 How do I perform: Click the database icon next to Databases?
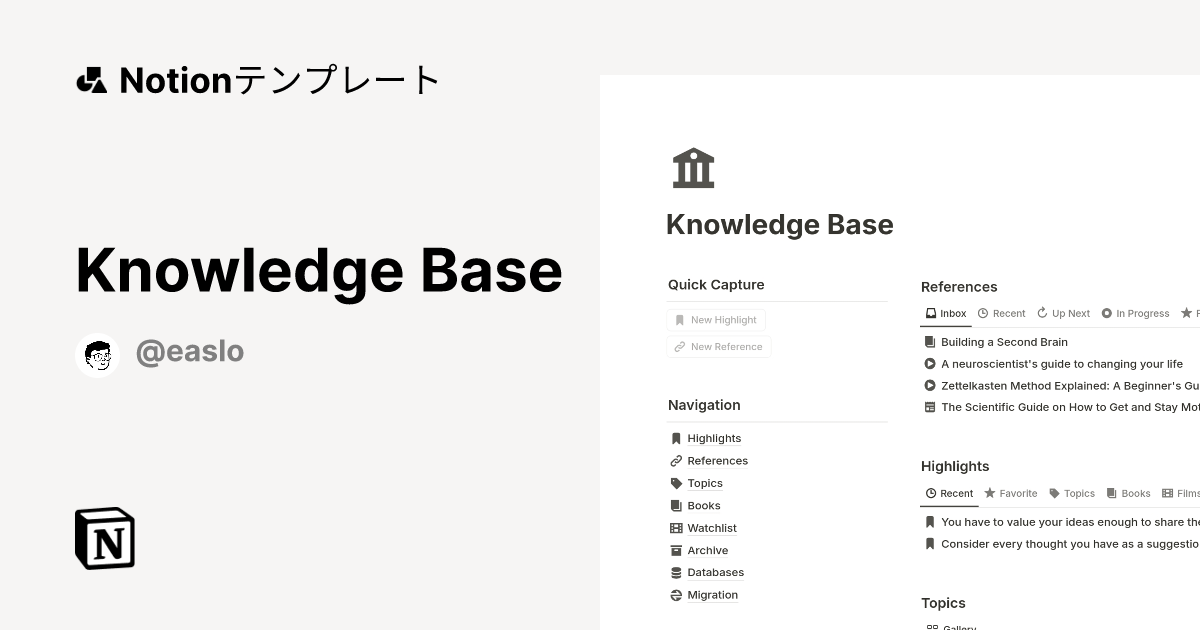click(675, 572)
